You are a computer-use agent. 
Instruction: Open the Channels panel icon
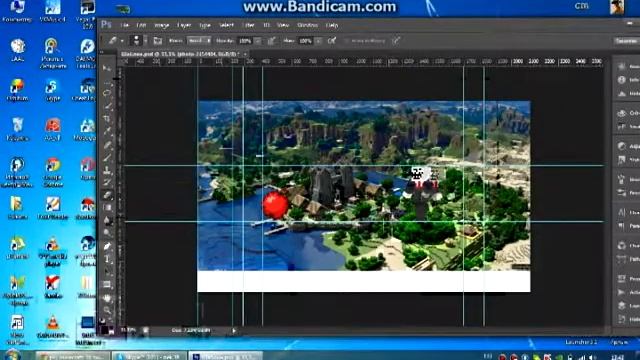[x=622, y=245]
